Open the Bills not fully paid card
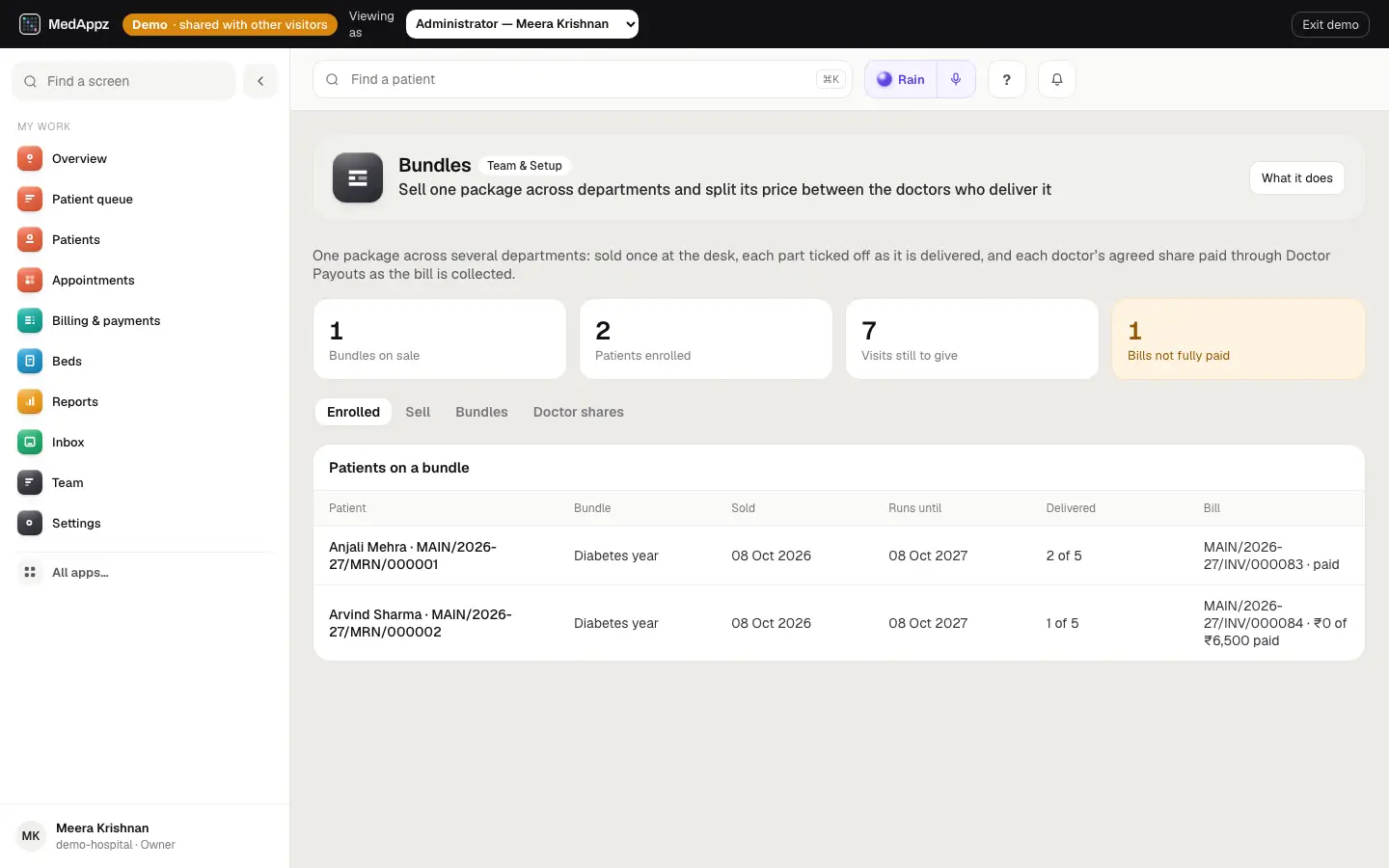Viewport: 1389px width, 868px height. [x=1239, y=339]
